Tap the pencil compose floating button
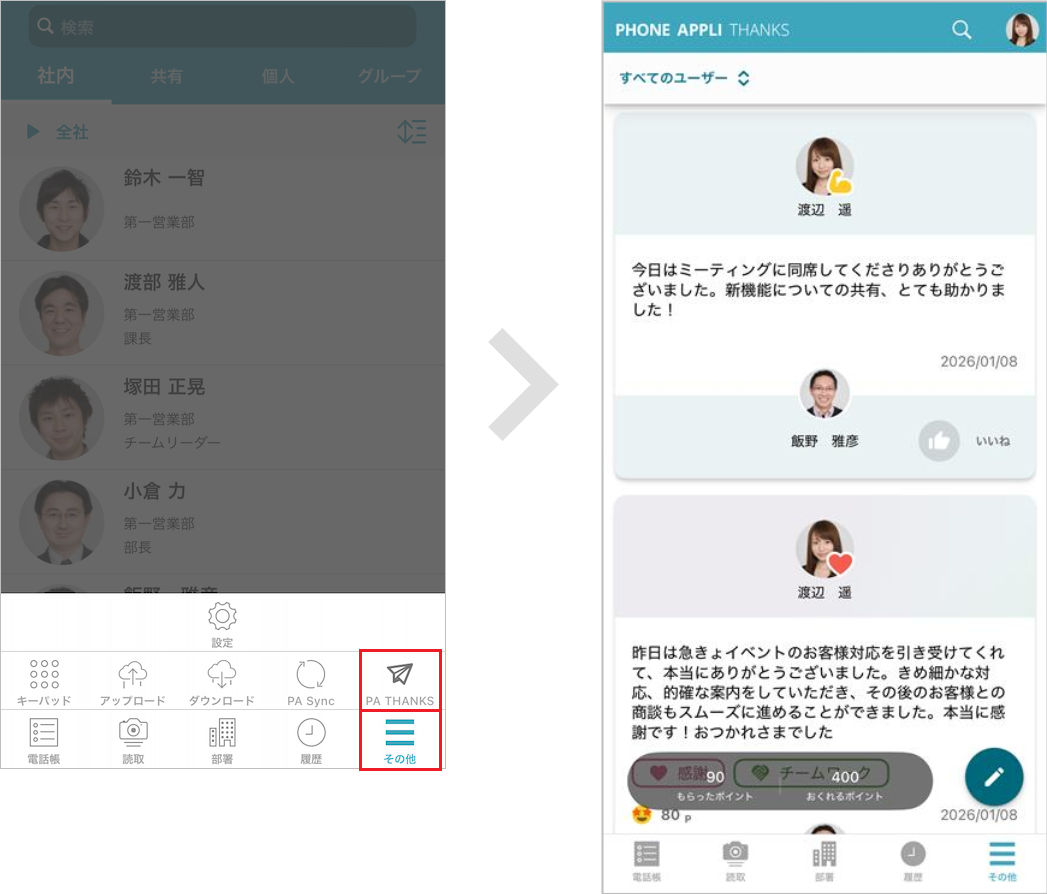 coord(993,777)
